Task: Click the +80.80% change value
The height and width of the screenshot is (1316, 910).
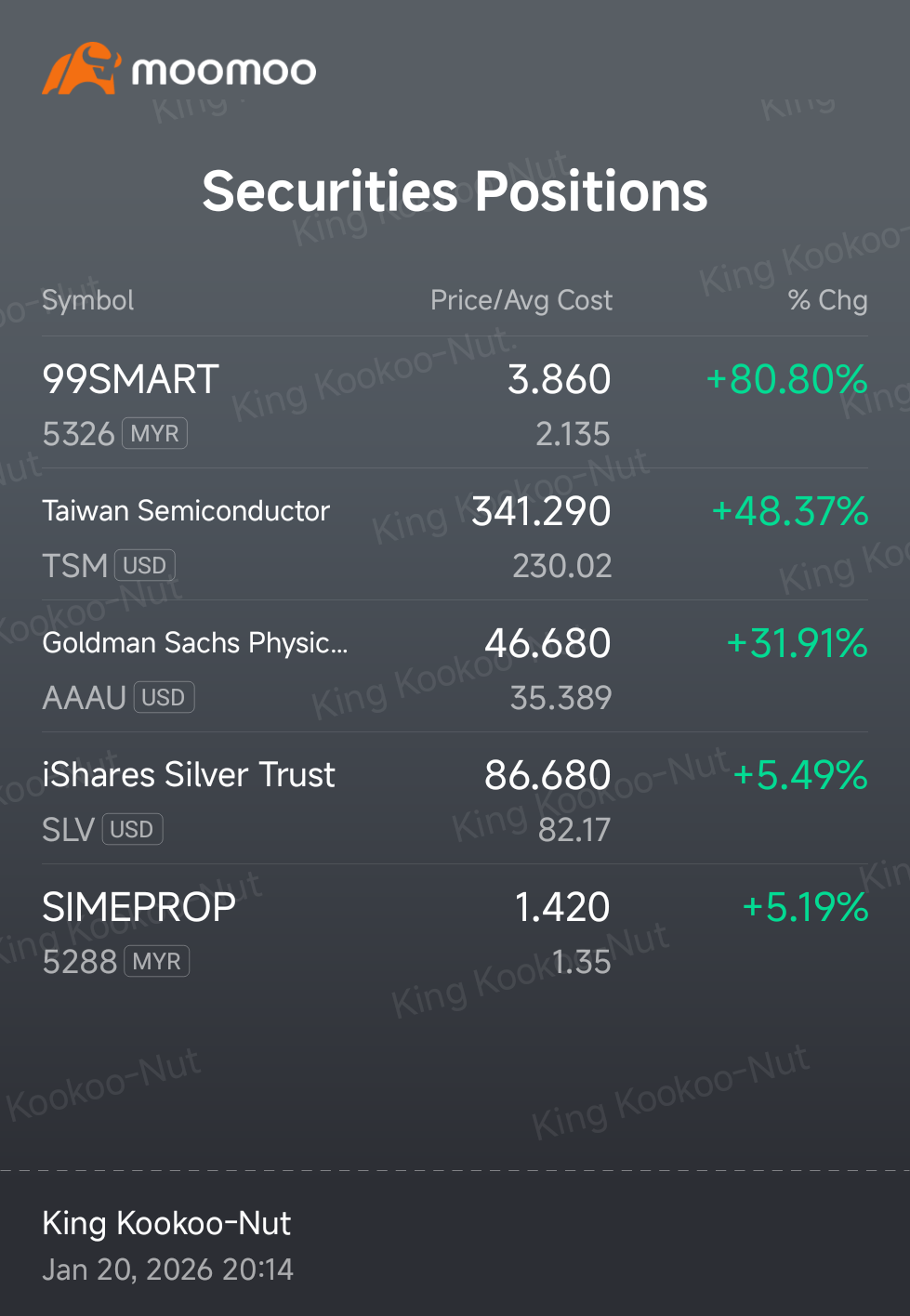Action: pos(786,379)
